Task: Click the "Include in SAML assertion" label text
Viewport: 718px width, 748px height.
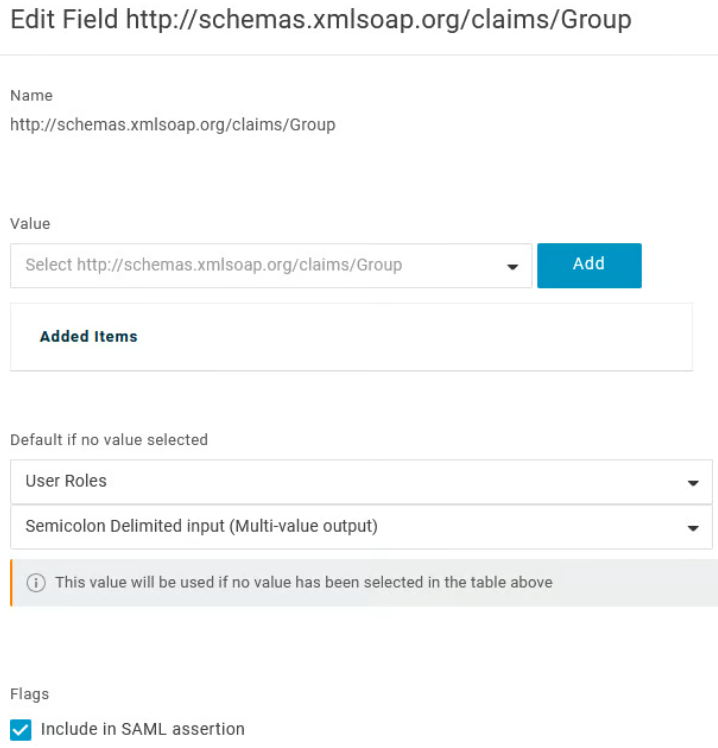Action: pos(143,730)
